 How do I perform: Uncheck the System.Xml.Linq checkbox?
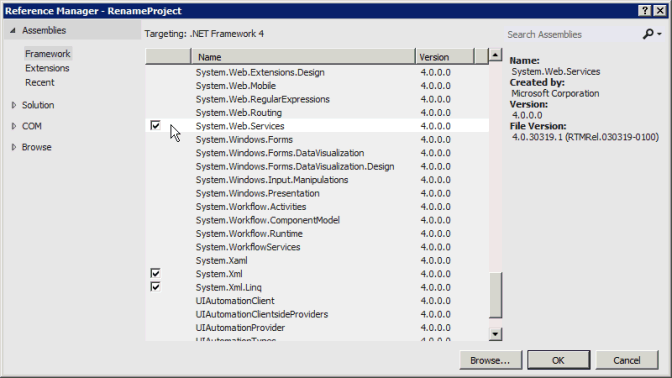(x=155, y=286)
